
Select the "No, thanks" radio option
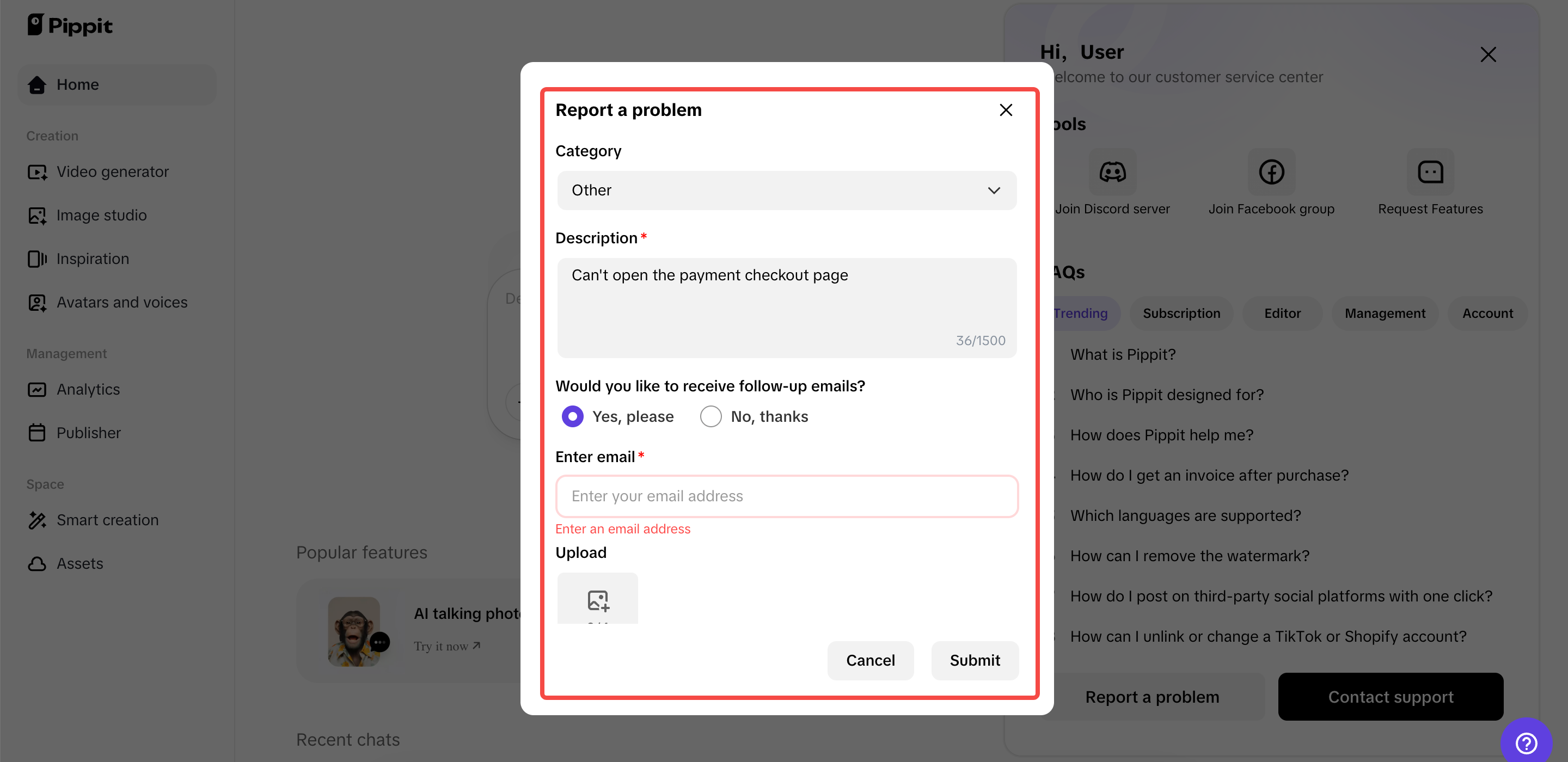tap(710, 416)
